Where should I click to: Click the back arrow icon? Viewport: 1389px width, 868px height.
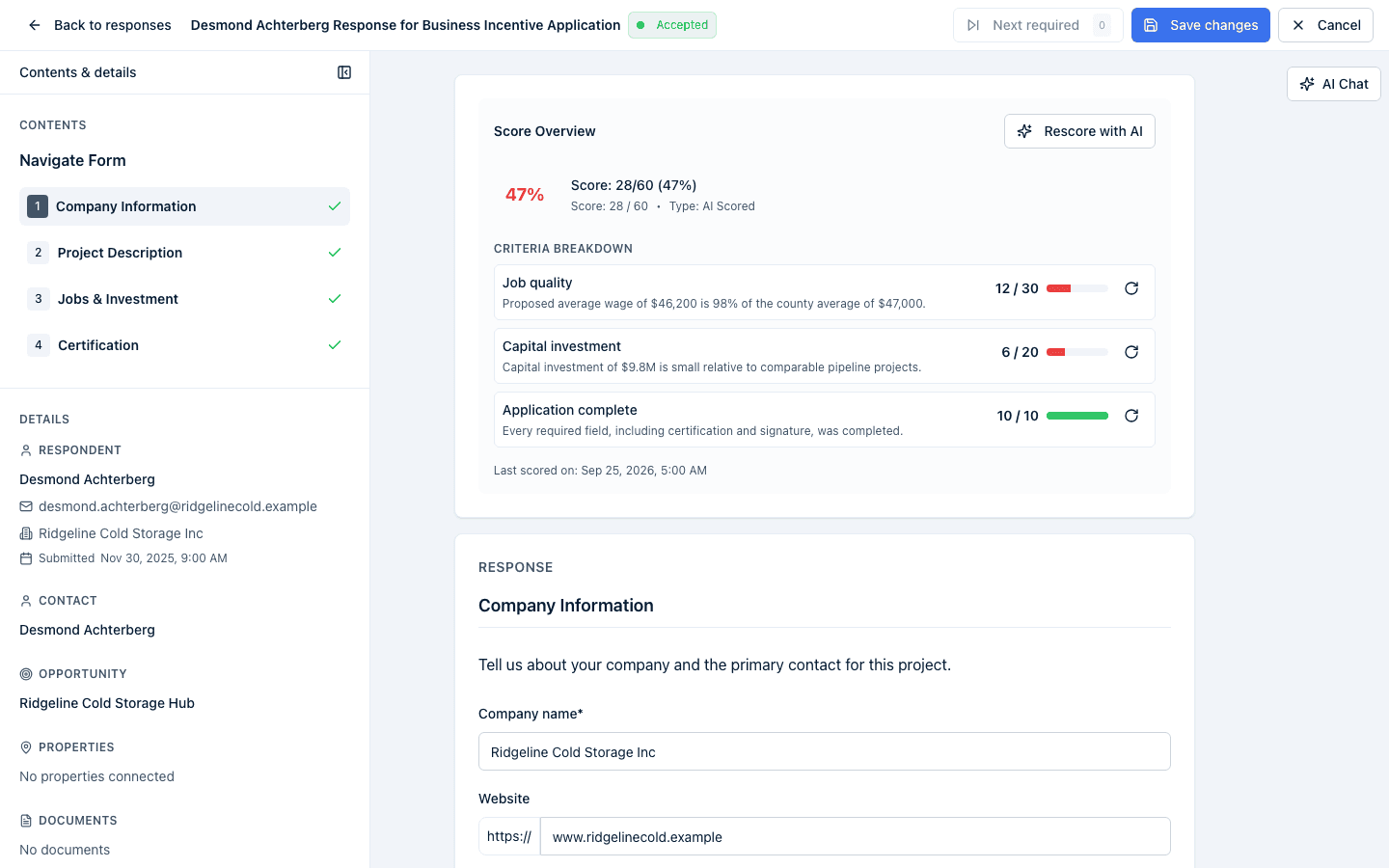coord(35,25)
